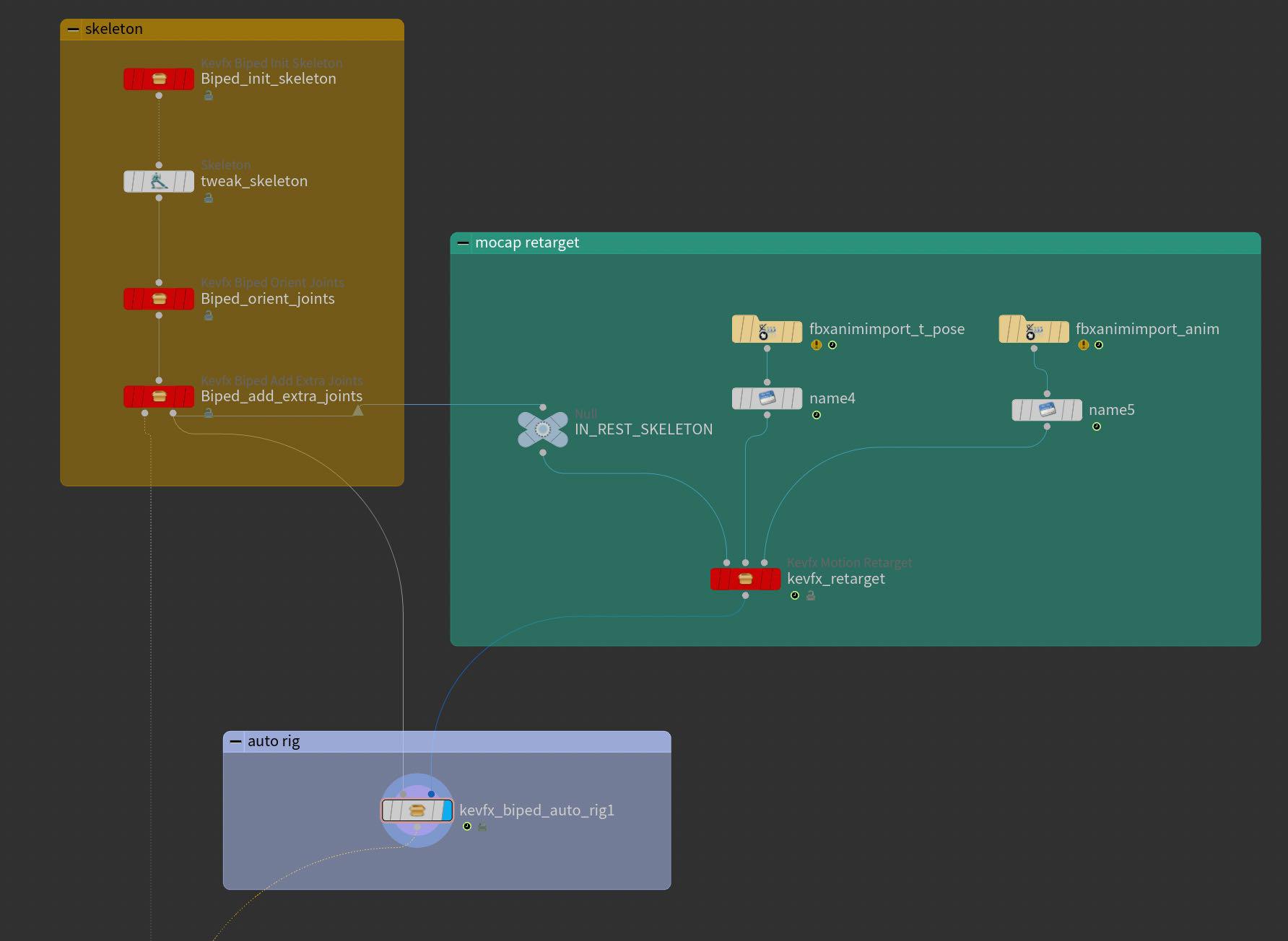
Task: Click the FBX import icon on fbxanimimport_anim
Action: pyautogui.click(x=1034, y=329)
